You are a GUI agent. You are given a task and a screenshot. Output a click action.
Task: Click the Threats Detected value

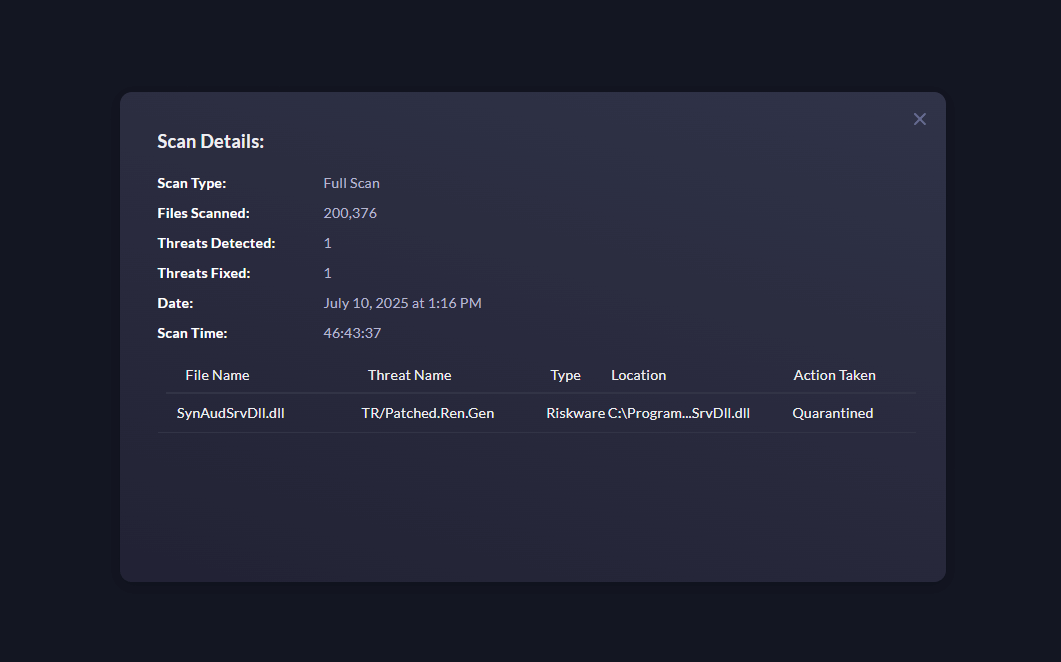click(327, 243)
